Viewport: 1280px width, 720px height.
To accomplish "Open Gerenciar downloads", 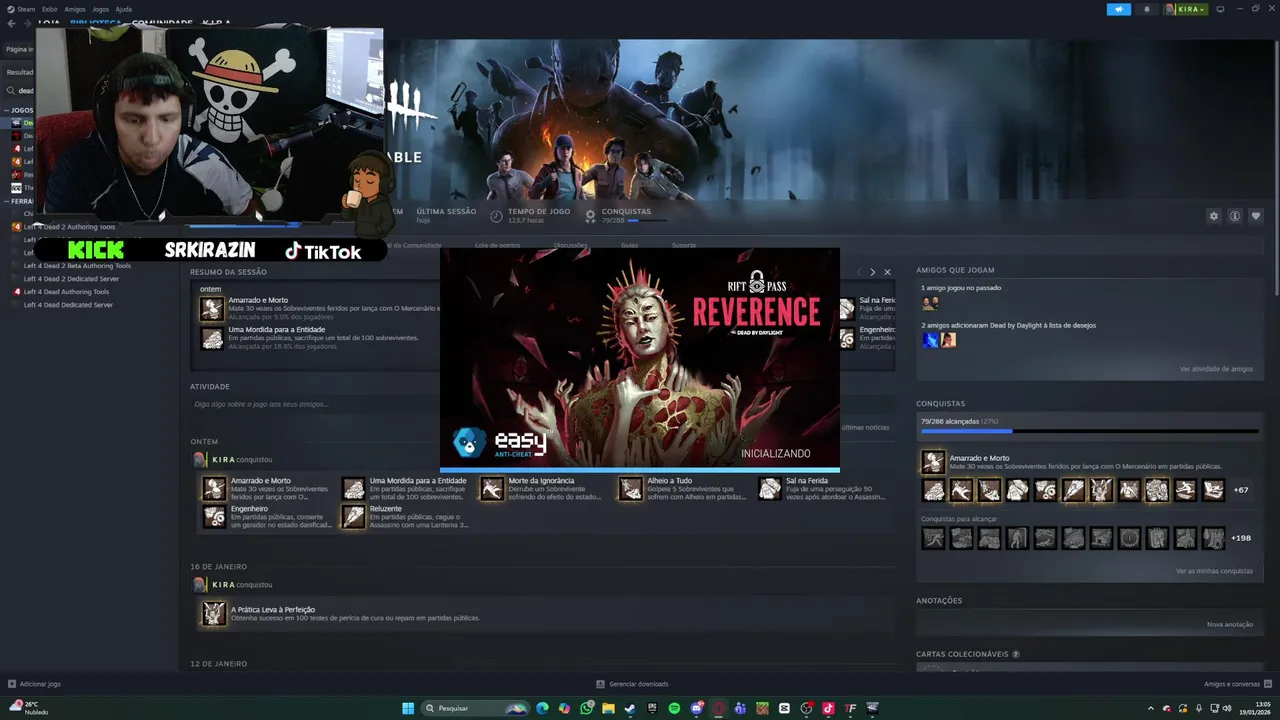I will click(x=632, y=684).
